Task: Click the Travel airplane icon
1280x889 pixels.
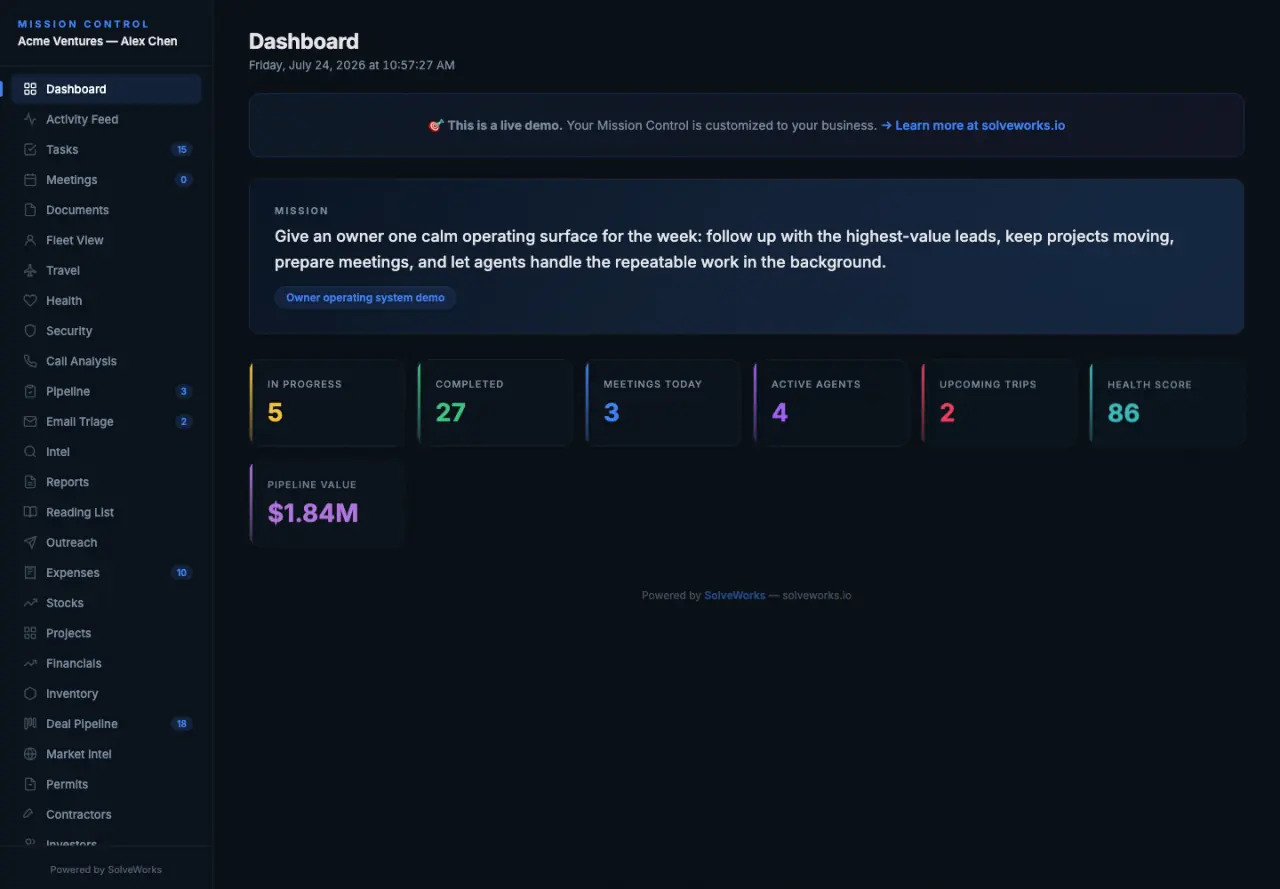Action: 30,270
